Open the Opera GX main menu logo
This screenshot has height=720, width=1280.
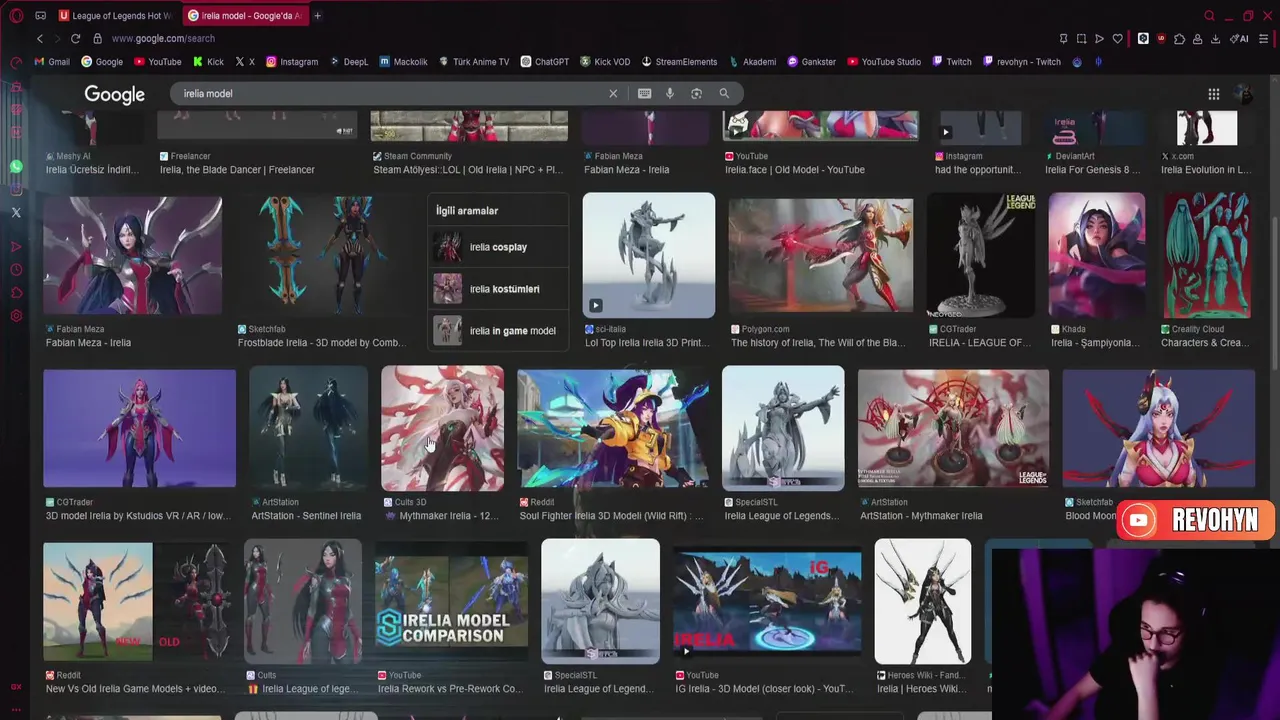(16, 16)
